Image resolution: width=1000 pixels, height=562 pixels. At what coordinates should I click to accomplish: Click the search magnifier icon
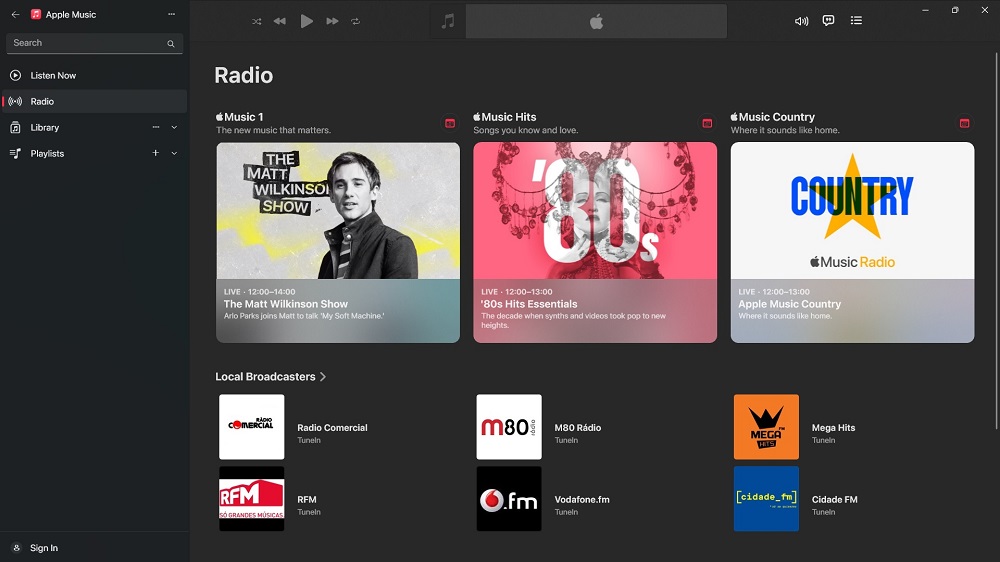point(171,43)
